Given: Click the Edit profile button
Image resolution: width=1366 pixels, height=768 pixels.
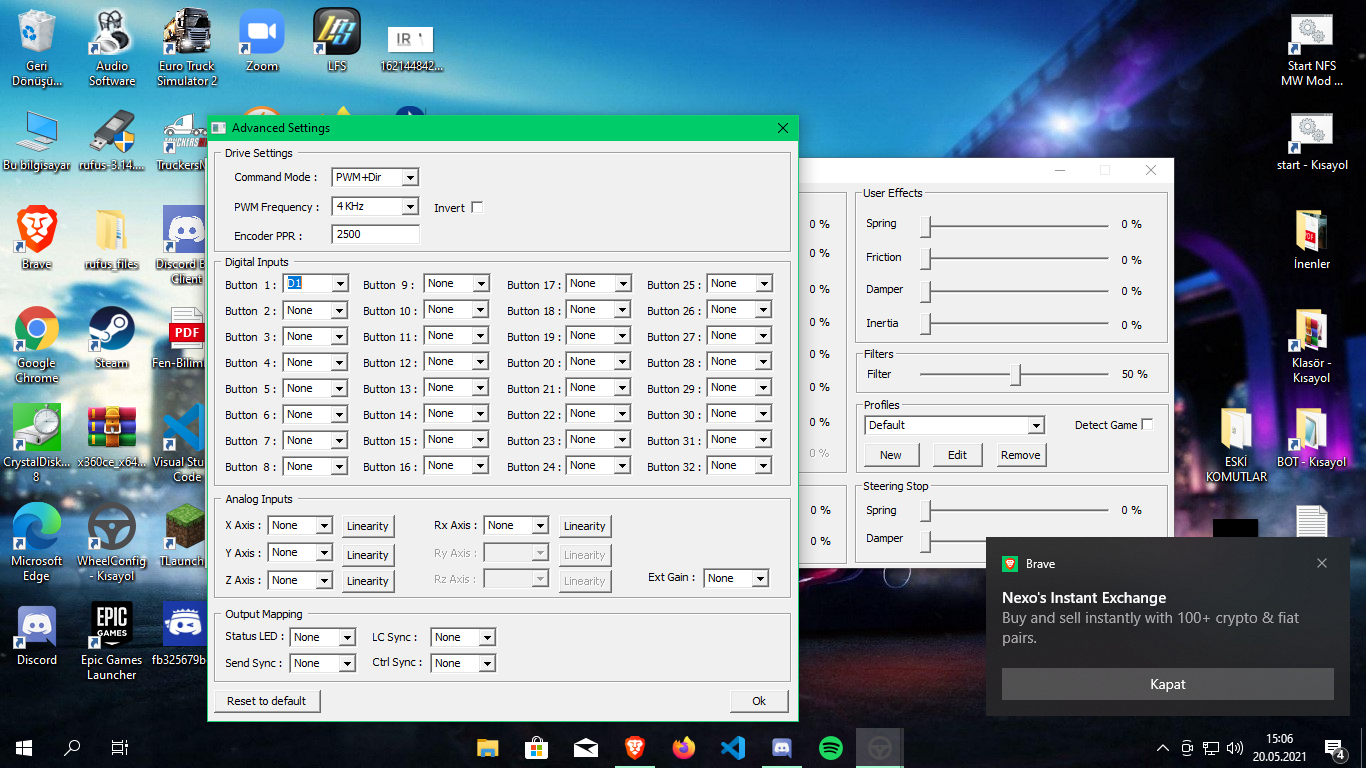Looking at the screenshot, I should [x=957, y=455].
